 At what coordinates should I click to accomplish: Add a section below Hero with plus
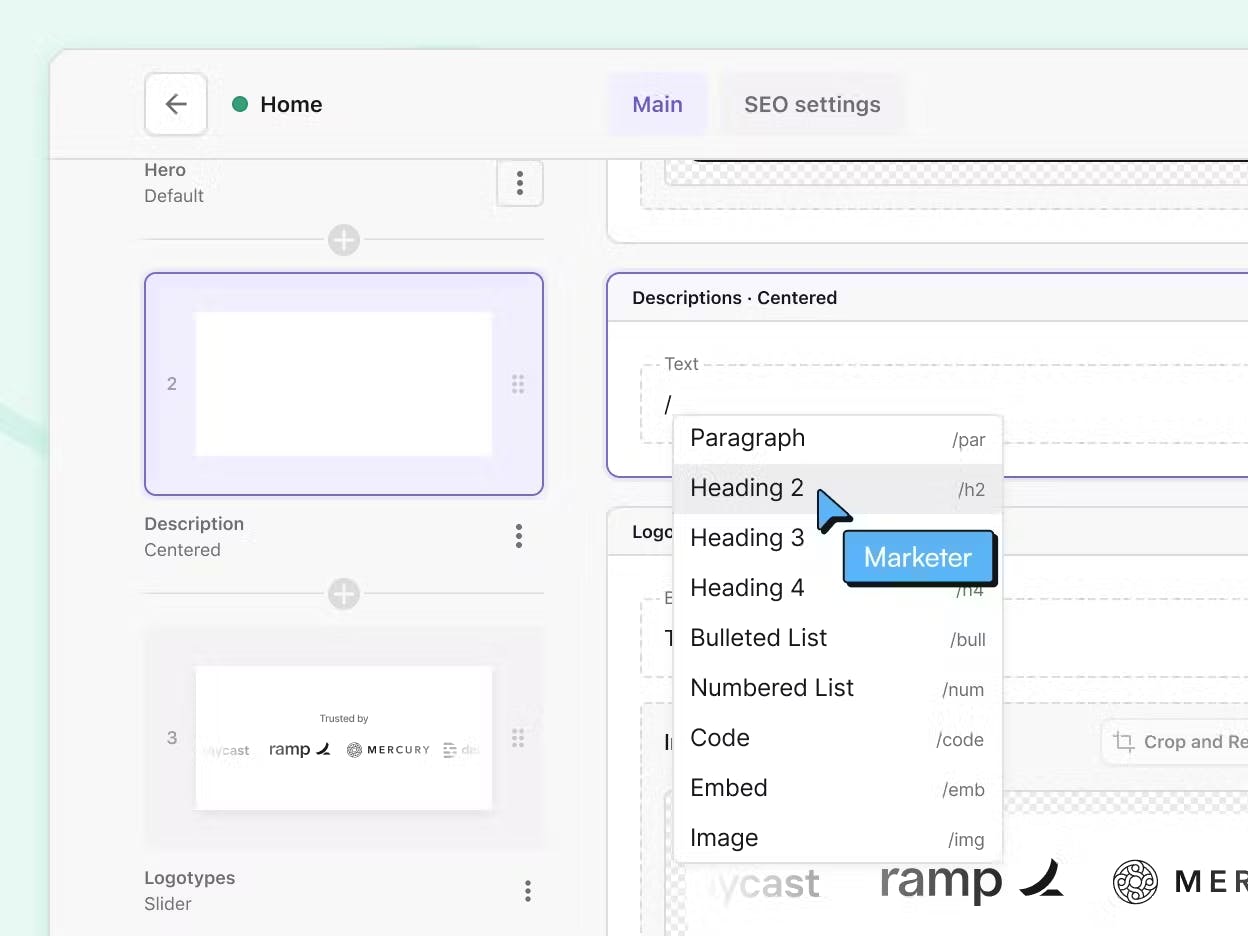pos(344,240)
